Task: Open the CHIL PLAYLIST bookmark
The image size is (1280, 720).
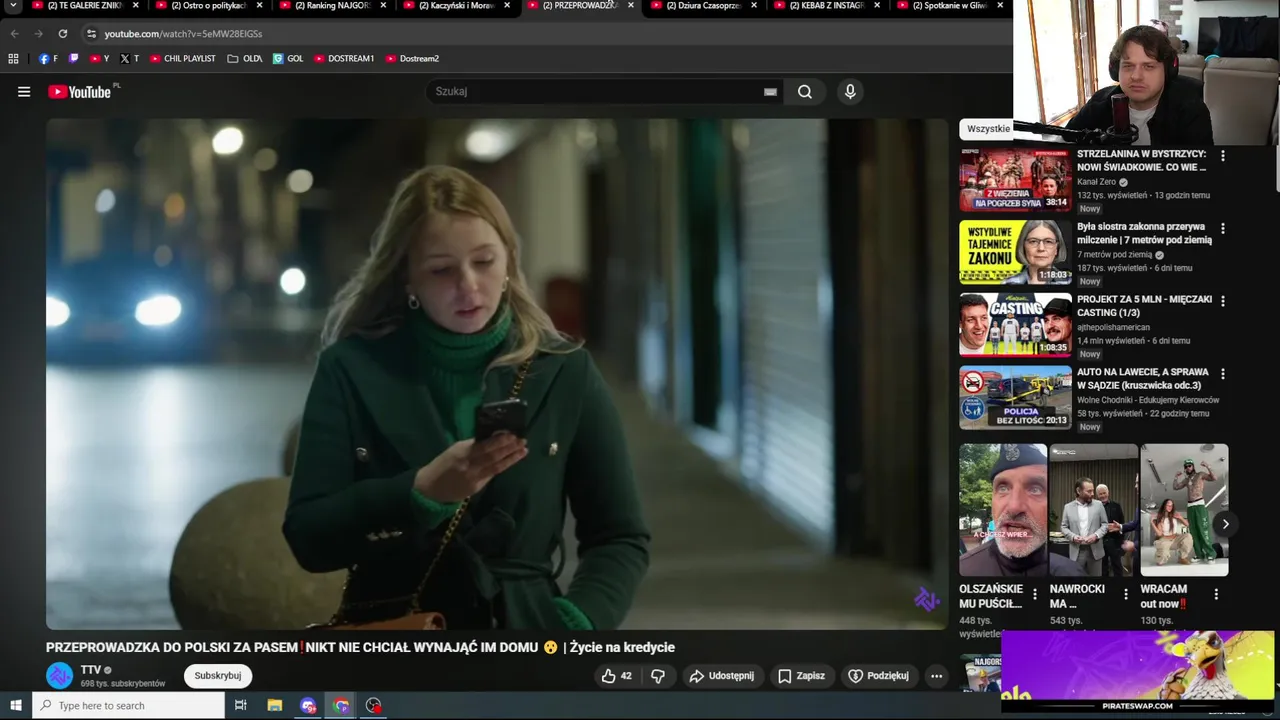Action: [x=183, y=59]
